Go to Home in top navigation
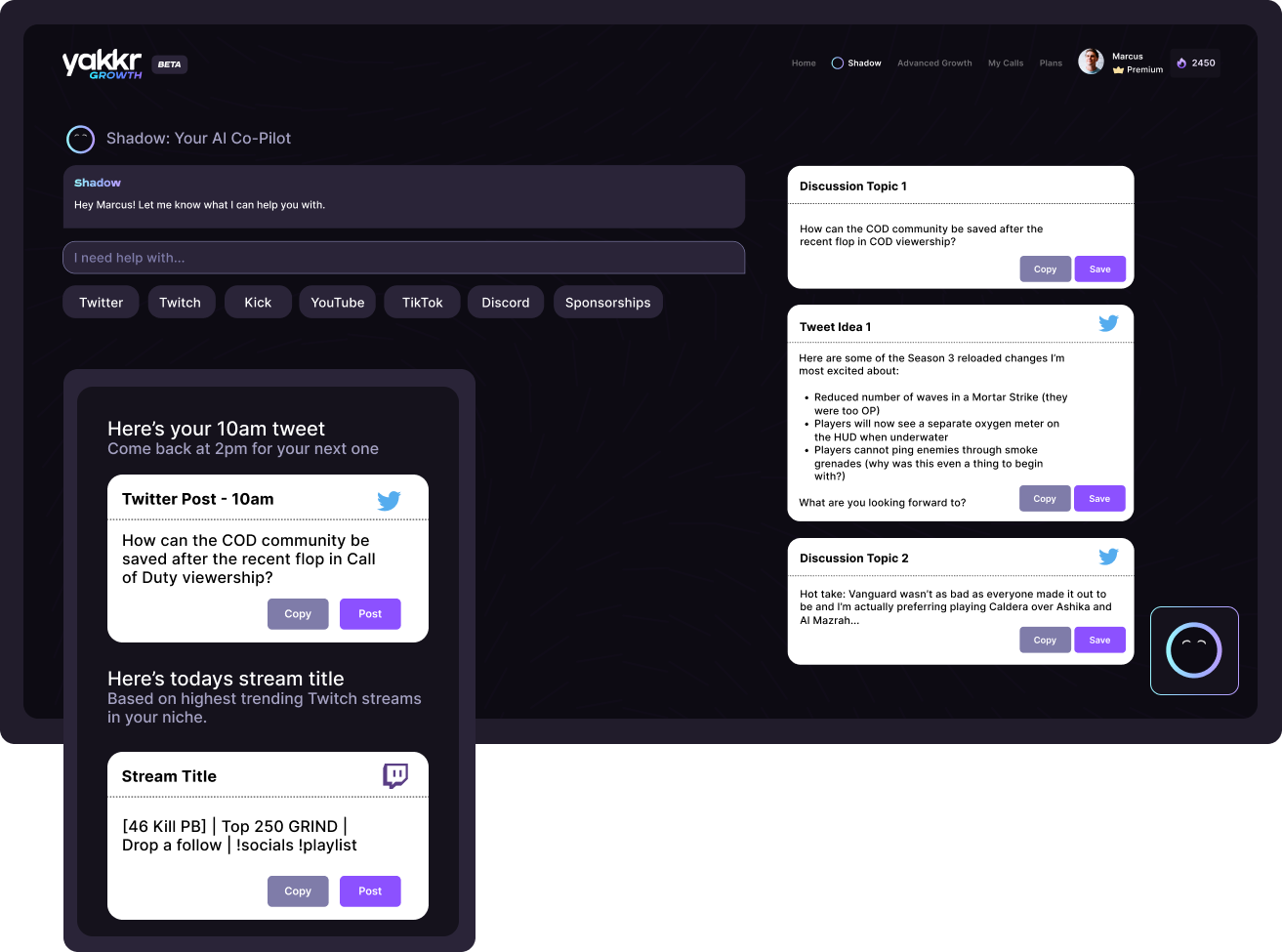The width and height of the screenshot is (1282, 952). point(804,63)
